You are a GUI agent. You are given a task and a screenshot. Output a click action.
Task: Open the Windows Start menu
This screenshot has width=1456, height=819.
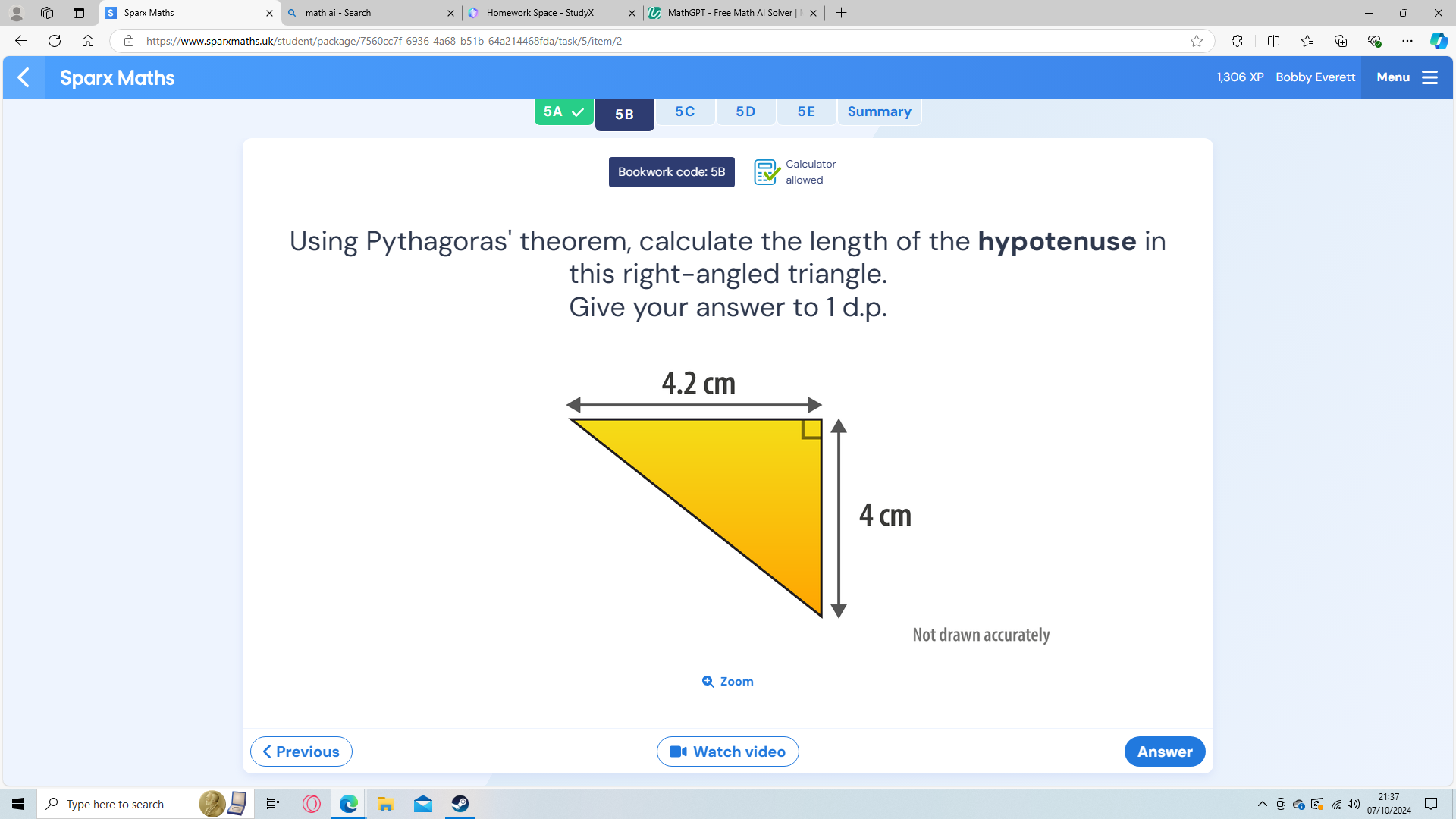tap(18, 804)
